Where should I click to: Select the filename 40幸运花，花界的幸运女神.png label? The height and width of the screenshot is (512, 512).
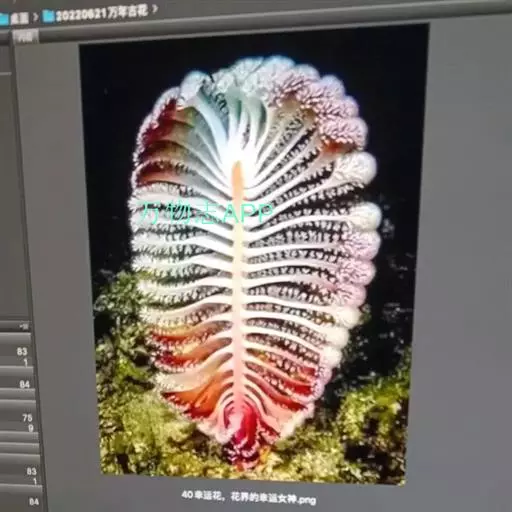[x=248, y=497]
